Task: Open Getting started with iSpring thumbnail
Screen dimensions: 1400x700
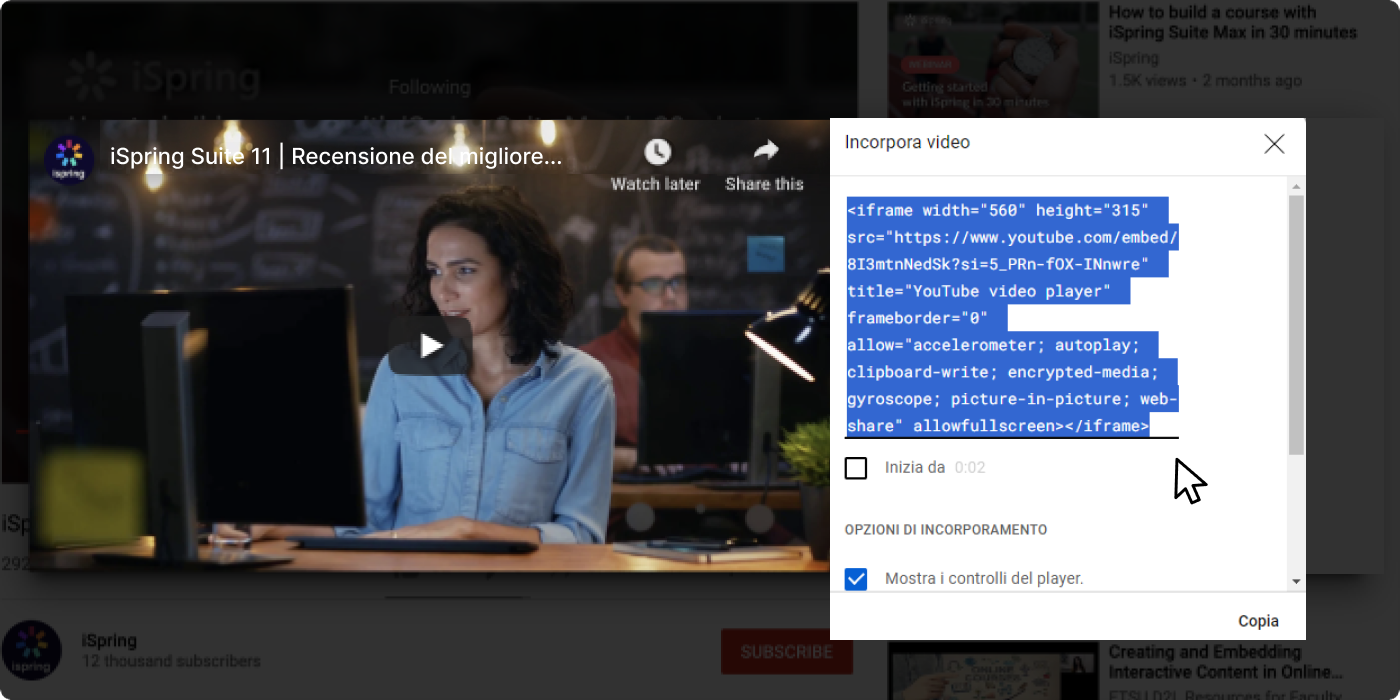Action: 993,58
